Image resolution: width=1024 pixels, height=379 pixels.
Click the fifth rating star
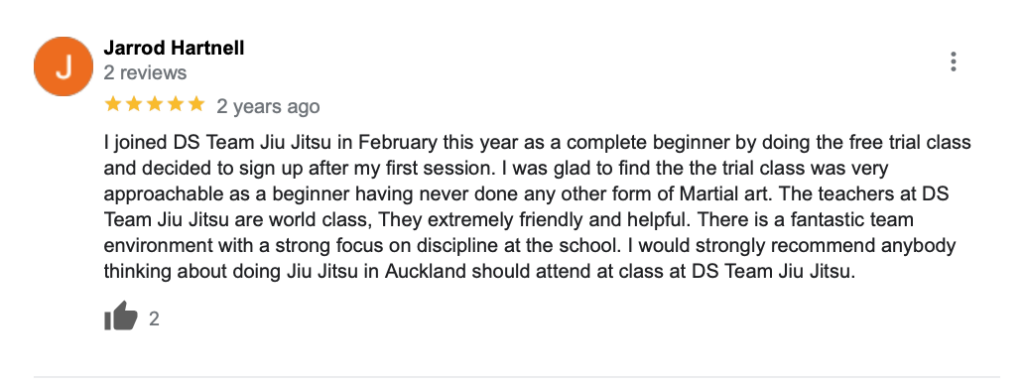tap(196, 104)
